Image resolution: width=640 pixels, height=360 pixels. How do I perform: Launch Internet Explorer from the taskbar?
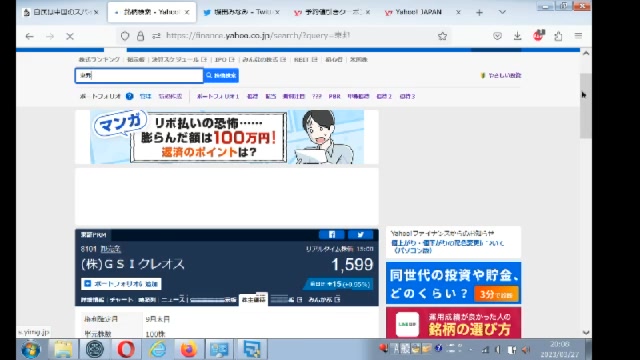click(157, 350)
